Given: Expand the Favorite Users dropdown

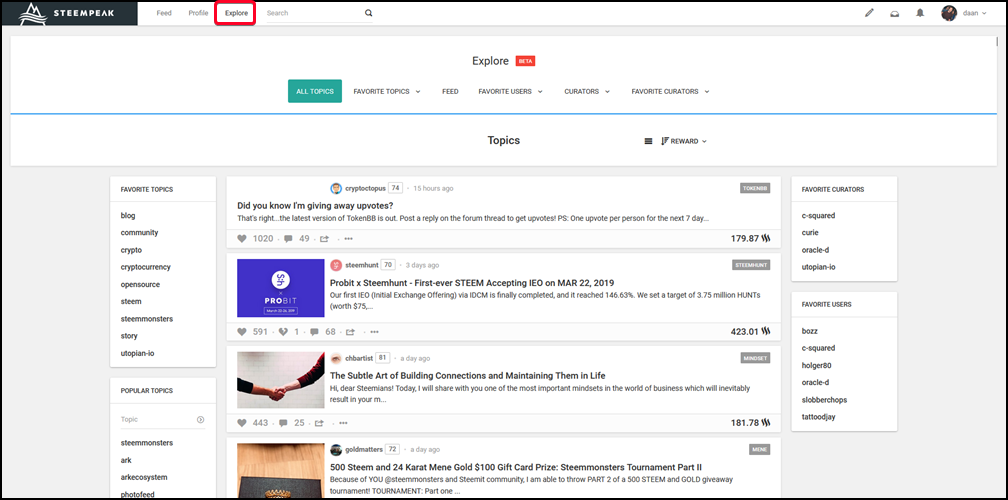Looking at the screenshot, I should (x=510, y=91).
